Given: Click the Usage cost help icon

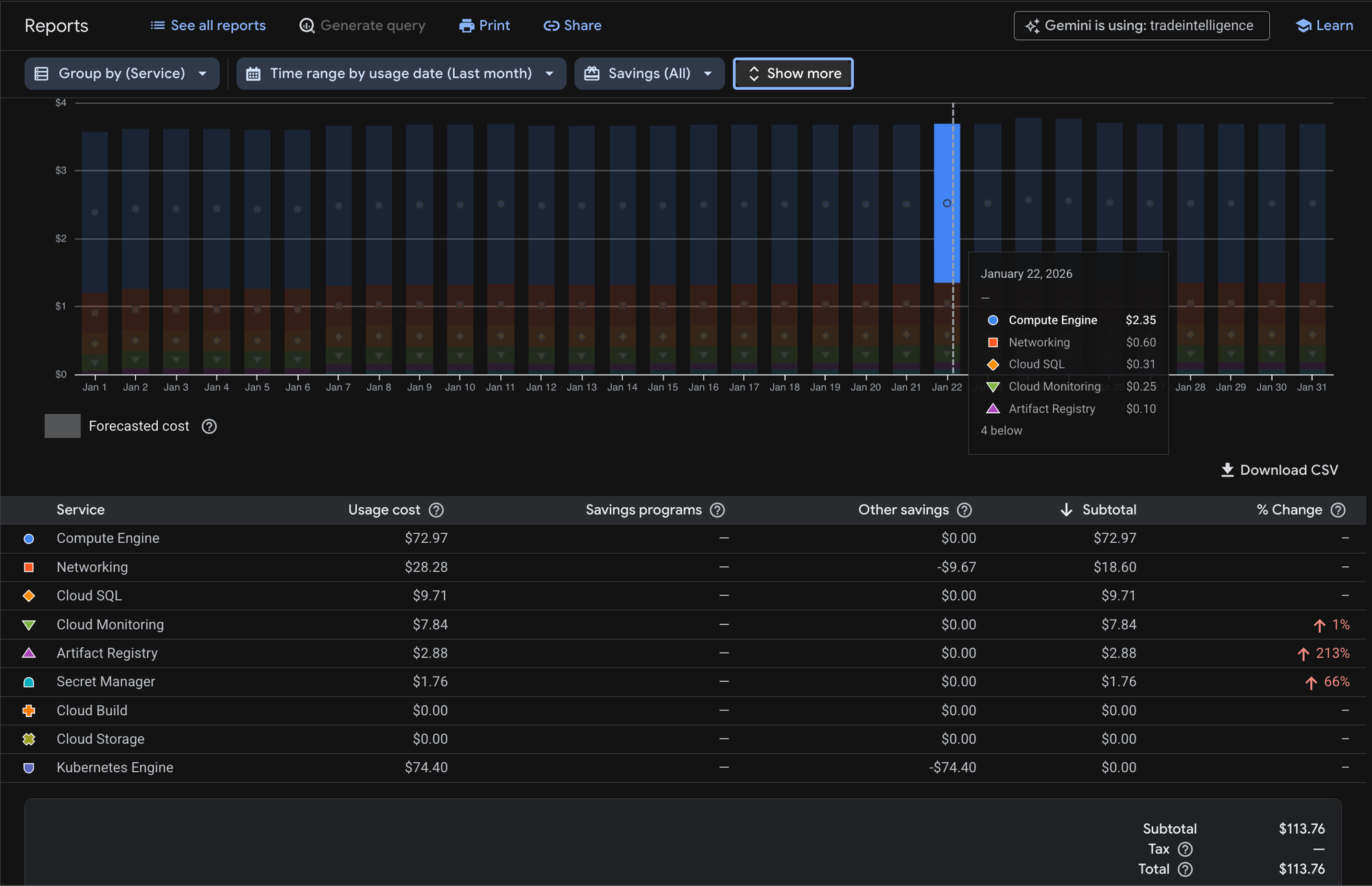Looking at the screenshot, I should tap(436, 510).
